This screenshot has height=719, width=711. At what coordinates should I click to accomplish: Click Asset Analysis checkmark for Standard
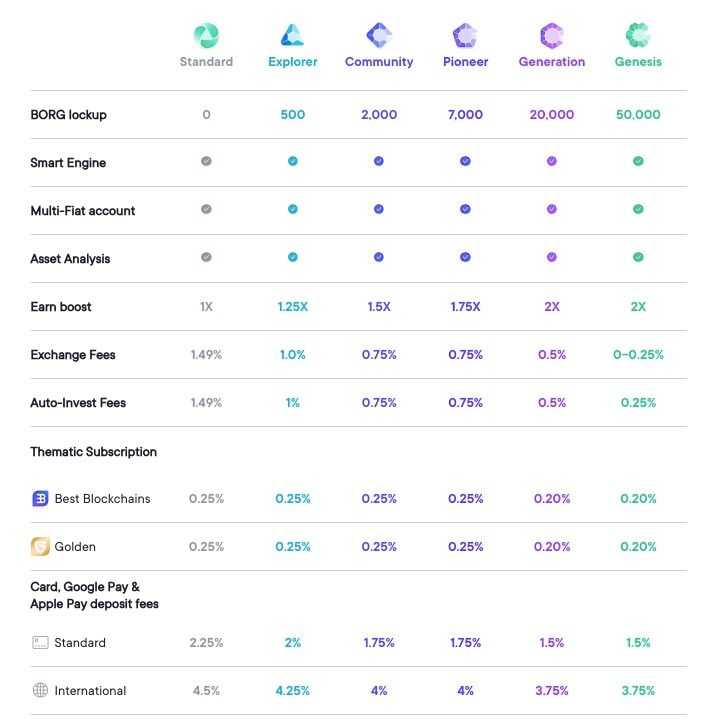(x=206, y=257)
